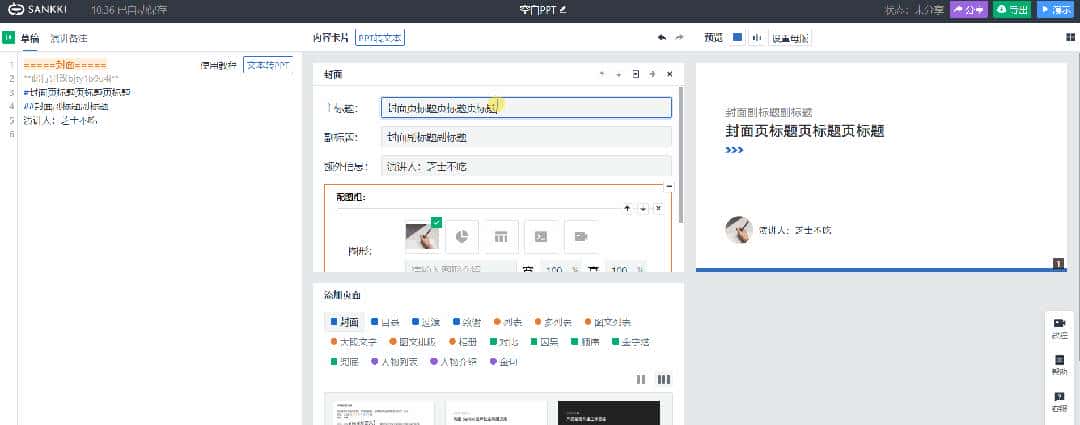Select 图文列表 page type
Viewport: 1080px width, 425px height.
[608, 322]
